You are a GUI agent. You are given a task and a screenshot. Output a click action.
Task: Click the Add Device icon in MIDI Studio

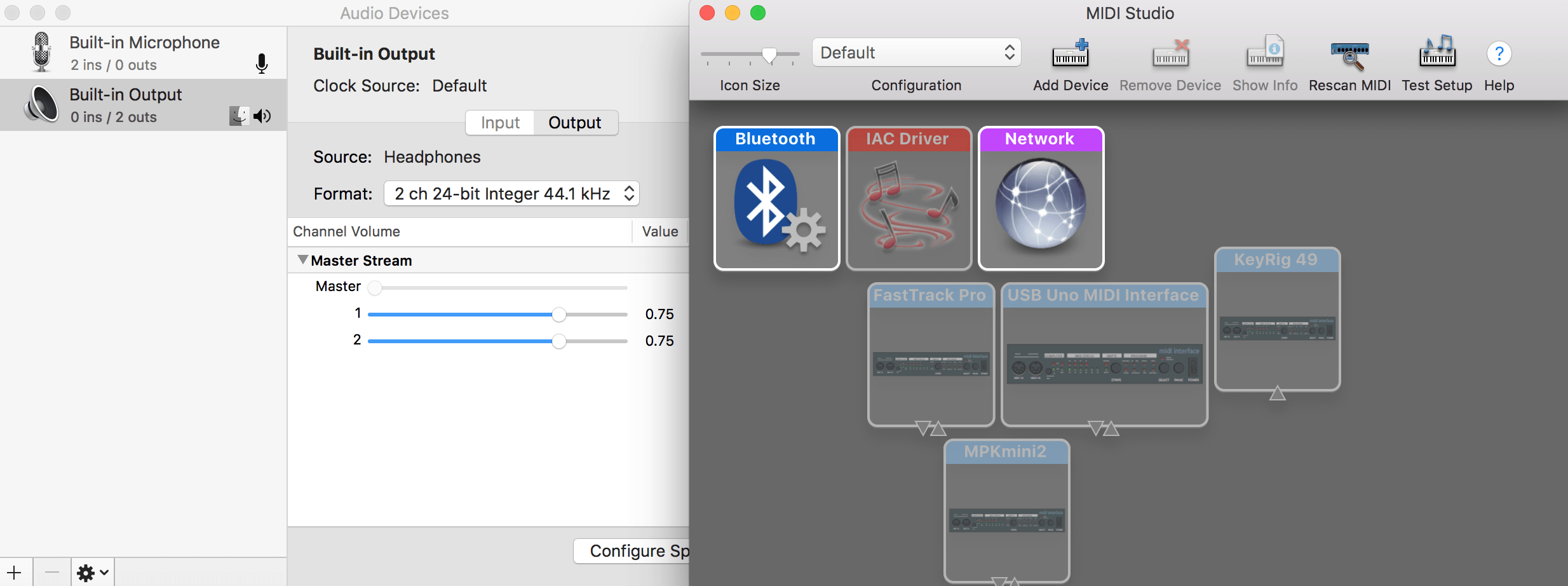coord(1071,53)
